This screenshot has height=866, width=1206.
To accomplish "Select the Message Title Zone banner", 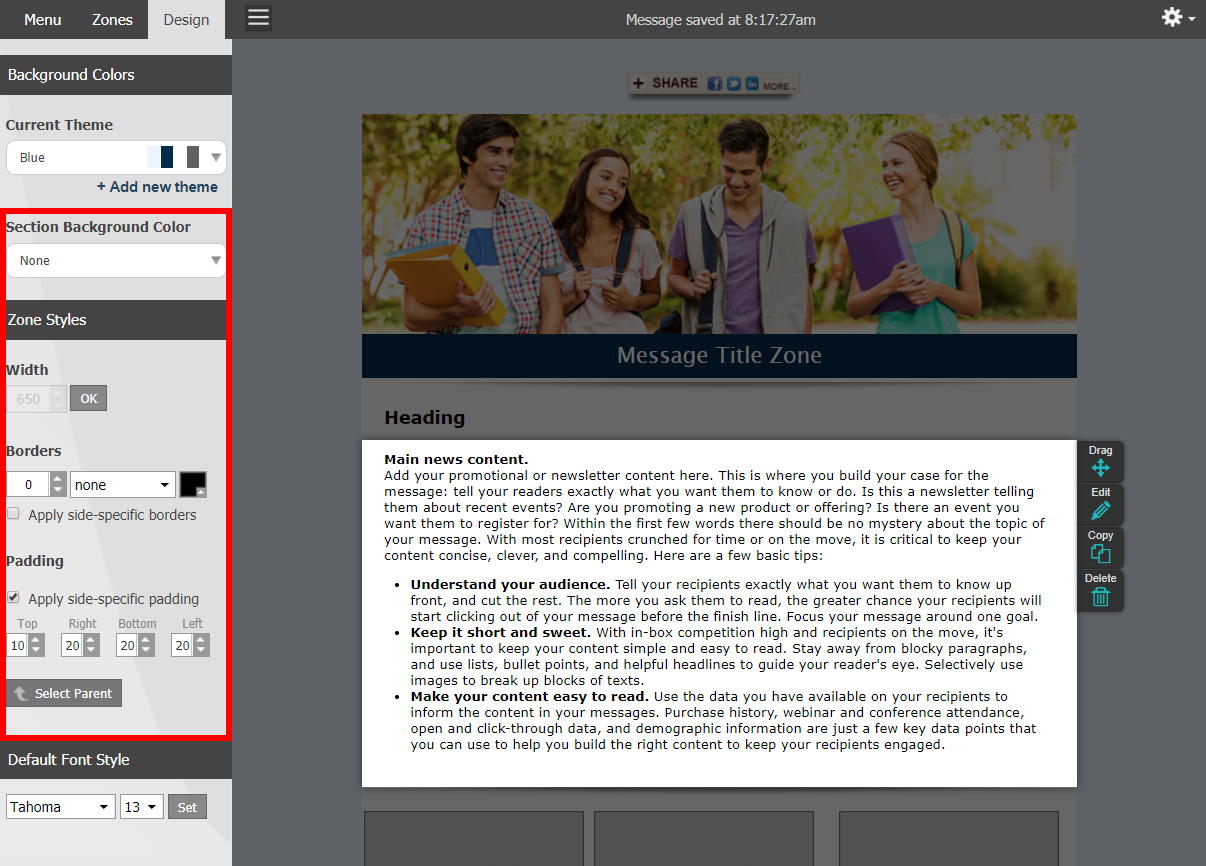I will (719, 356).
